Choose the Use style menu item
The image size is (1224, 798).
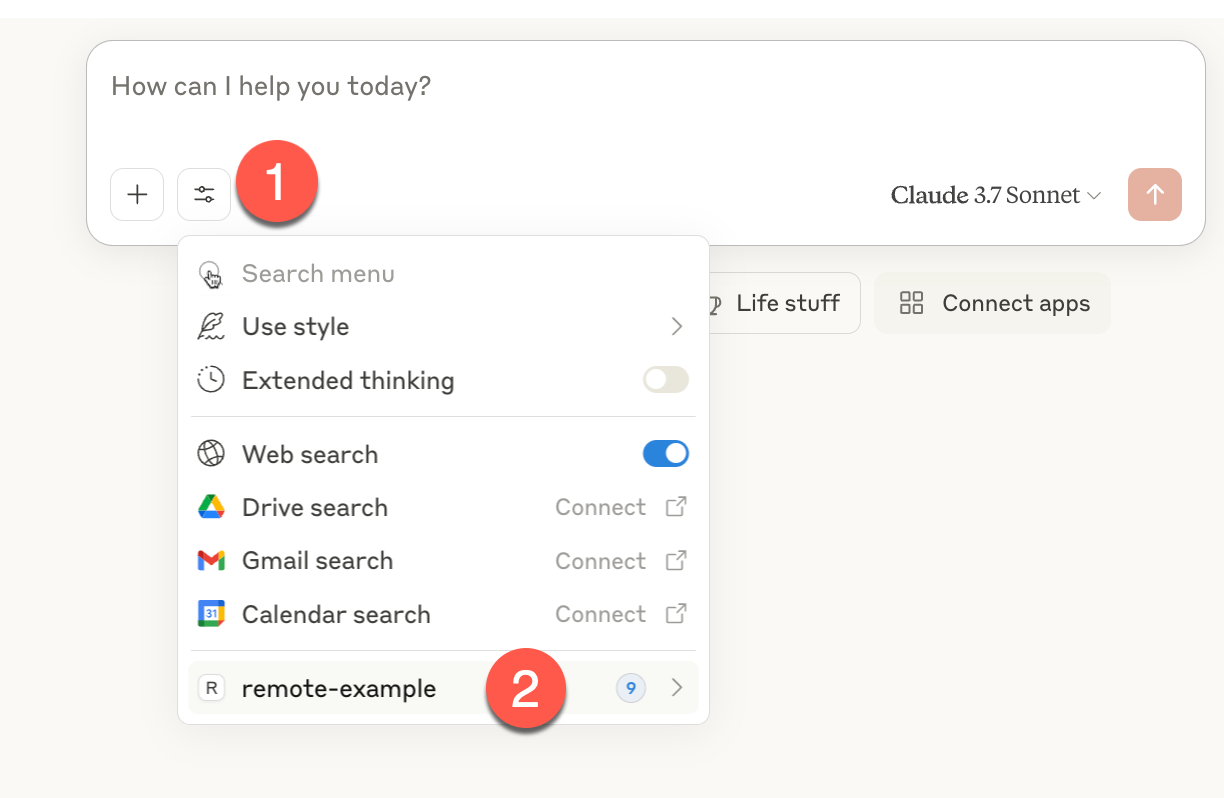(296, 327)
